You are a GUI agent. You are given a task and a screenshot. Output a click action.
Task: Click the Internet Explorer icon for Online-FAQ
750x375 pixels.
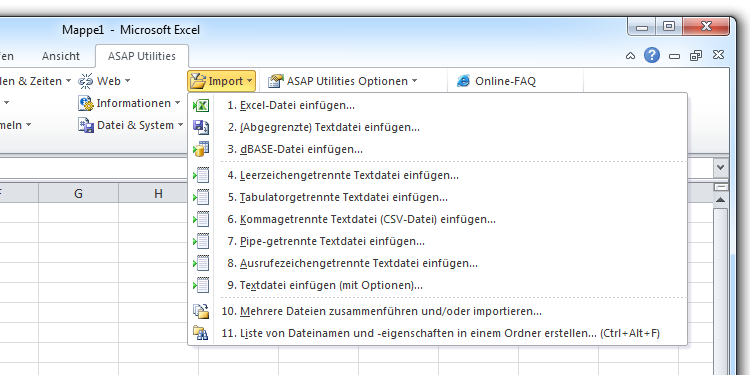pyautogui.click(x=463, y=81)
